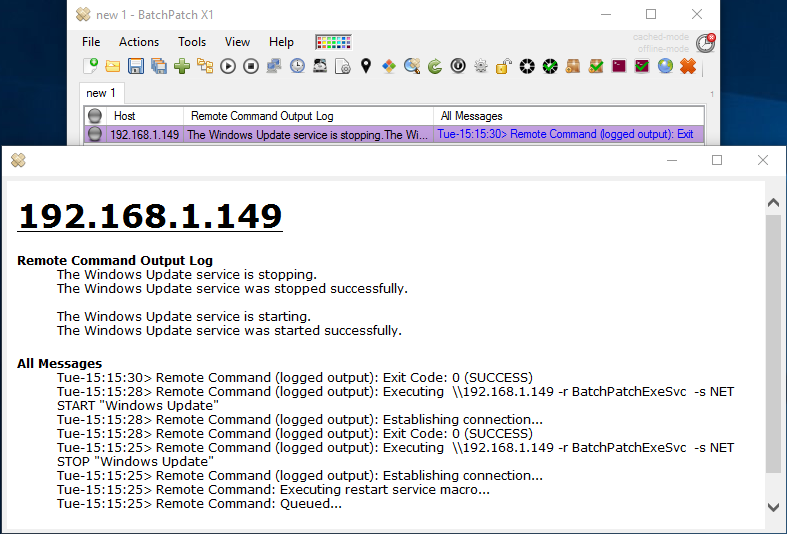Minimize the BatchPatch X1 main window

coord(606,14)
